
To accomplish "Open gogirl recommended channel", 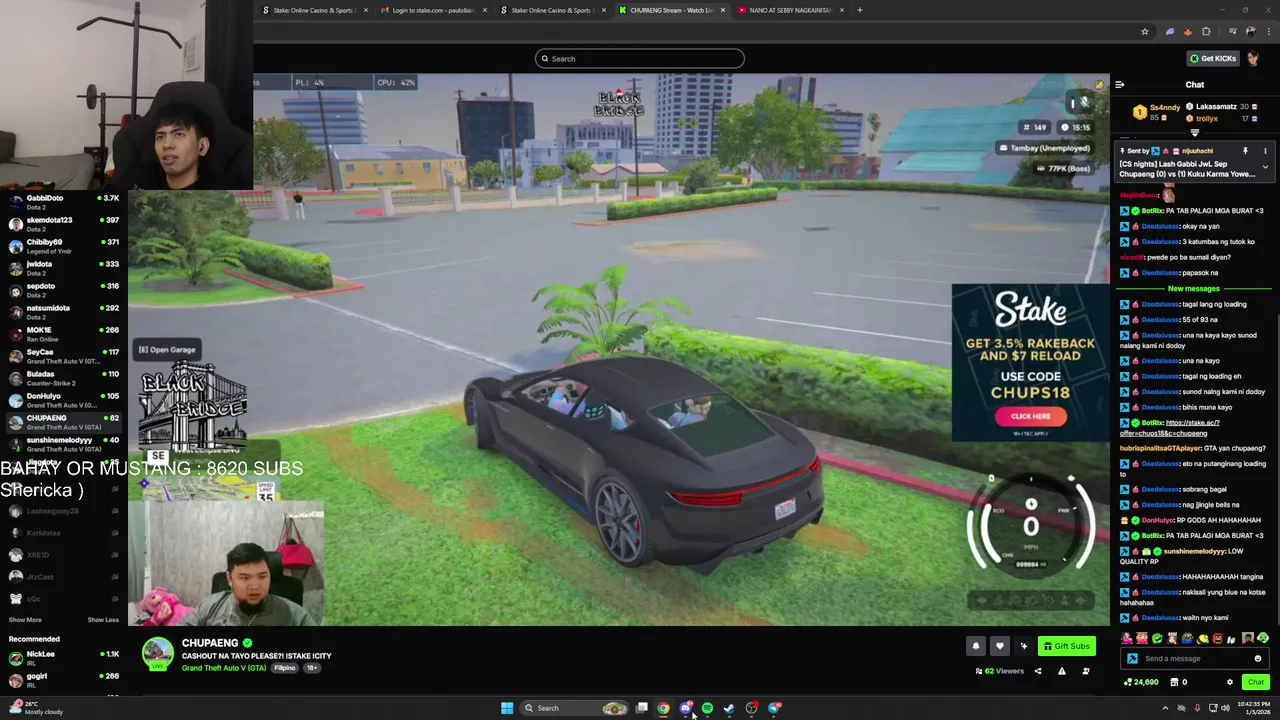I will (x=63, y=680).
